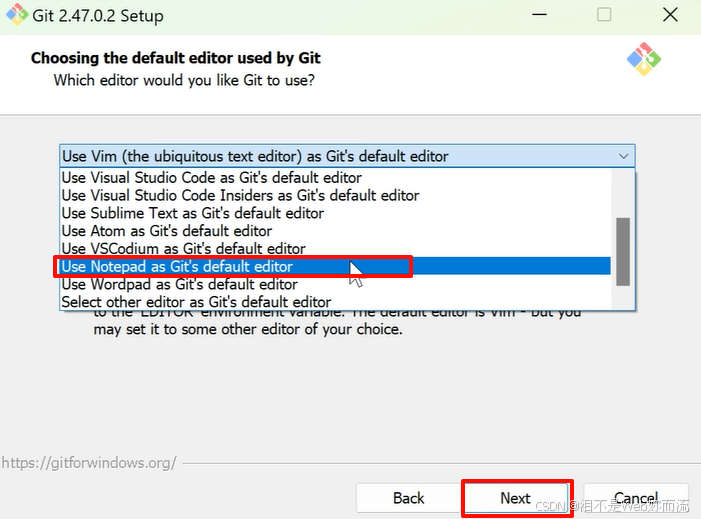This screenshot has height=519, width=701.
Task: Click 'Choosing the default editor' heading
Action: point(176,58)
